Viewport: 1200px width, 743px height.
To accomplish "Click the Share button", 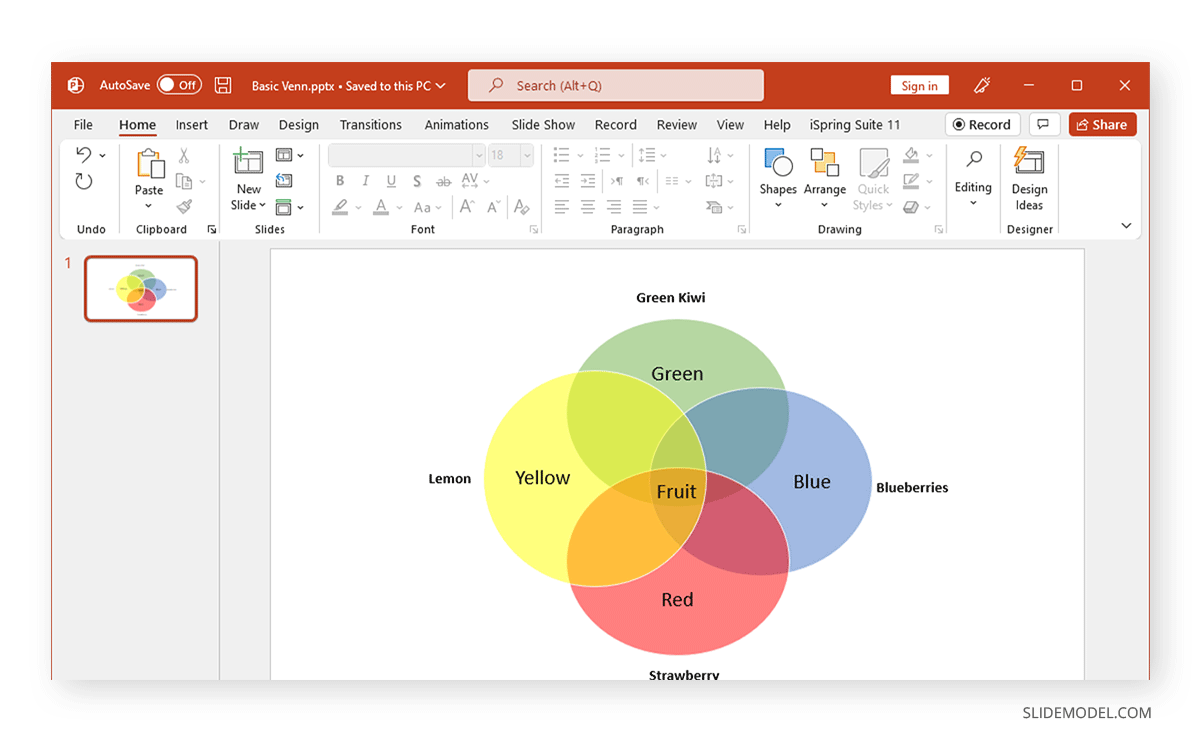I will [1103, 124].
